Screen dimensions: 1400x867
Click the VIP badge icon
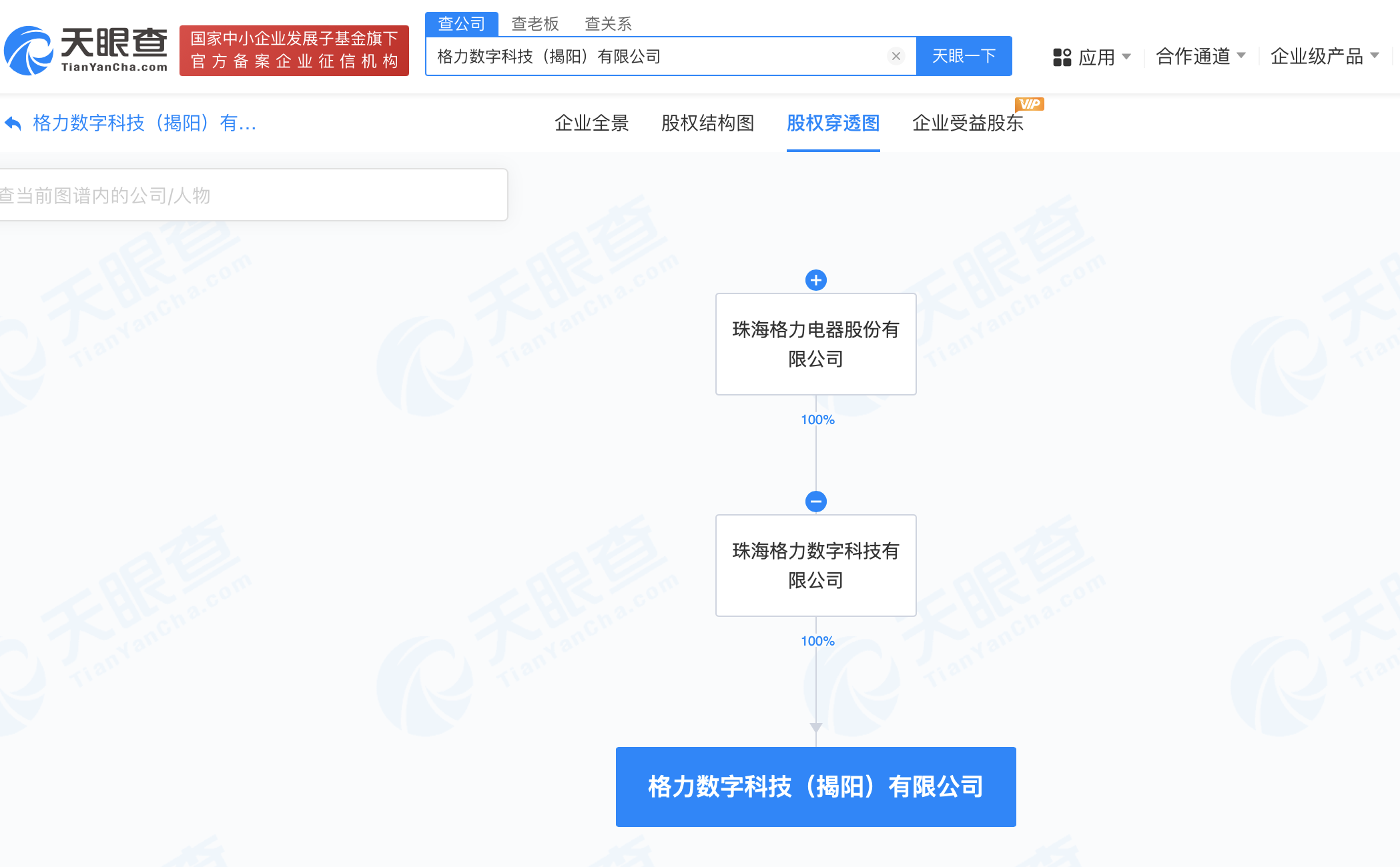point(1029,104)
